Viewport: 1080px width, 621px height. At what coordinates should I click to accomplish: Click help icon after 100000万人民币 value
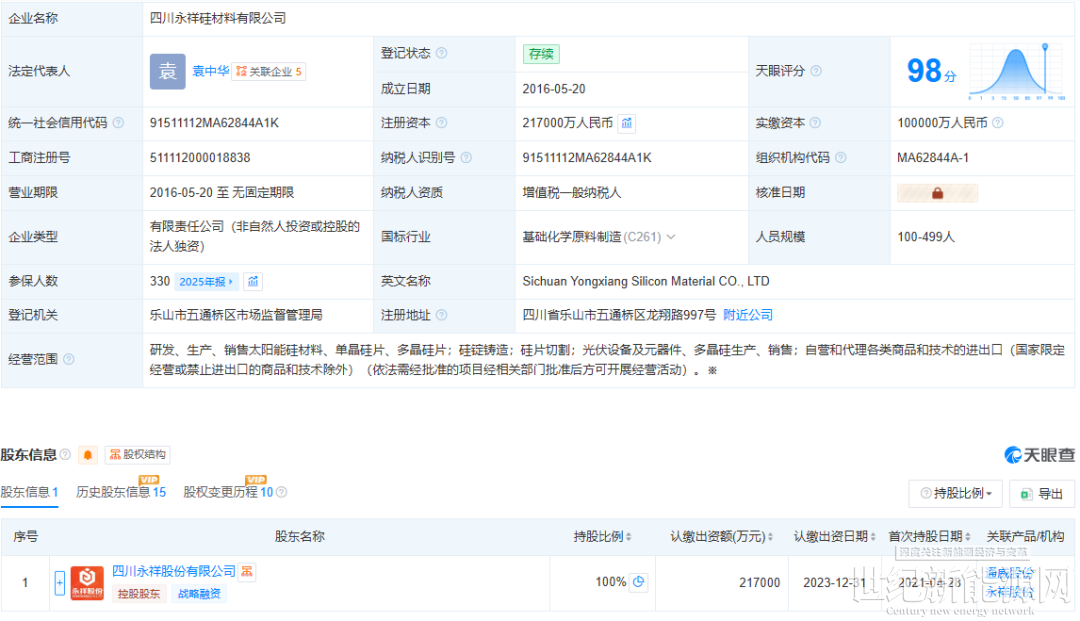point(998,123)
